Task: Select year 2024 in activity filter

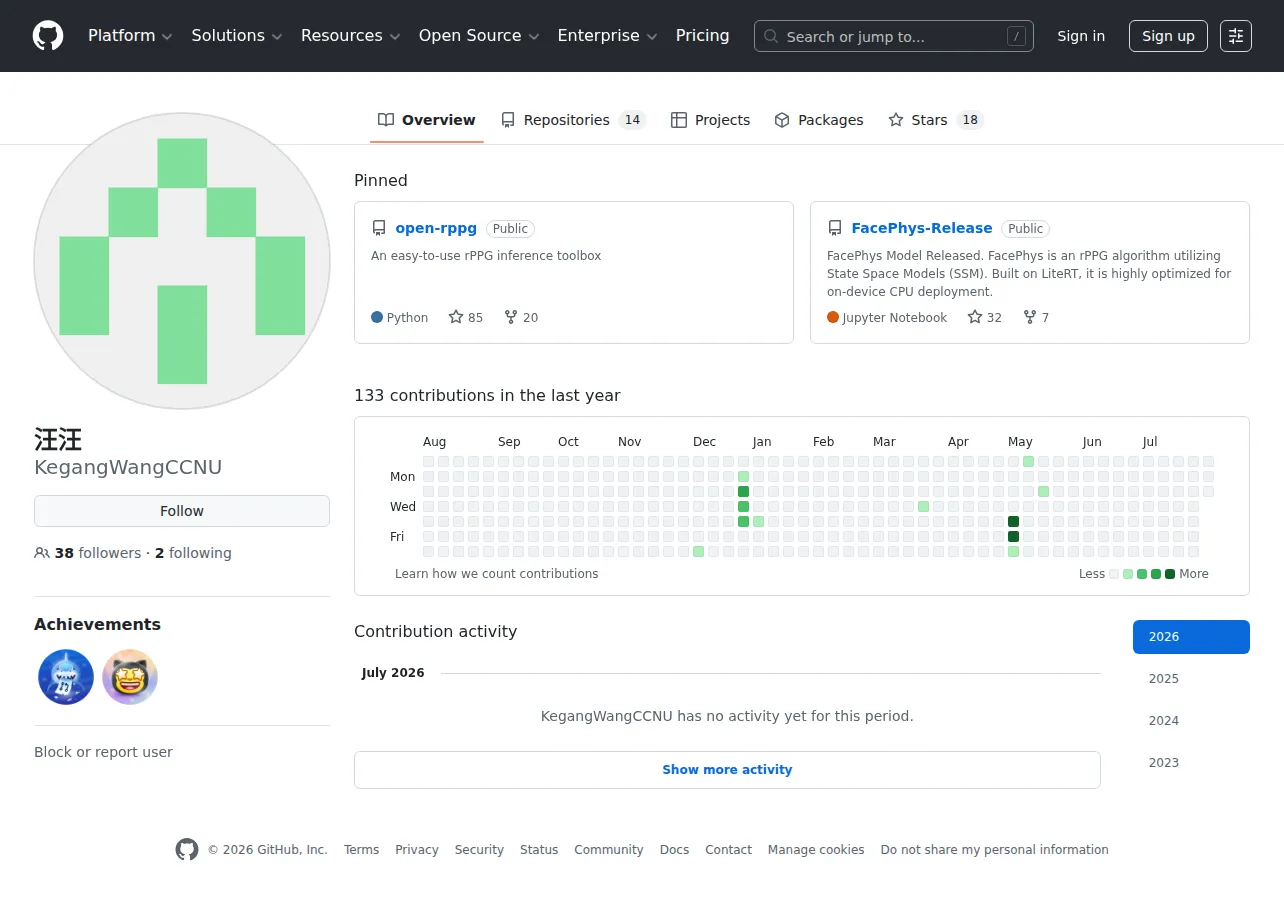Action: [1191, 721]
